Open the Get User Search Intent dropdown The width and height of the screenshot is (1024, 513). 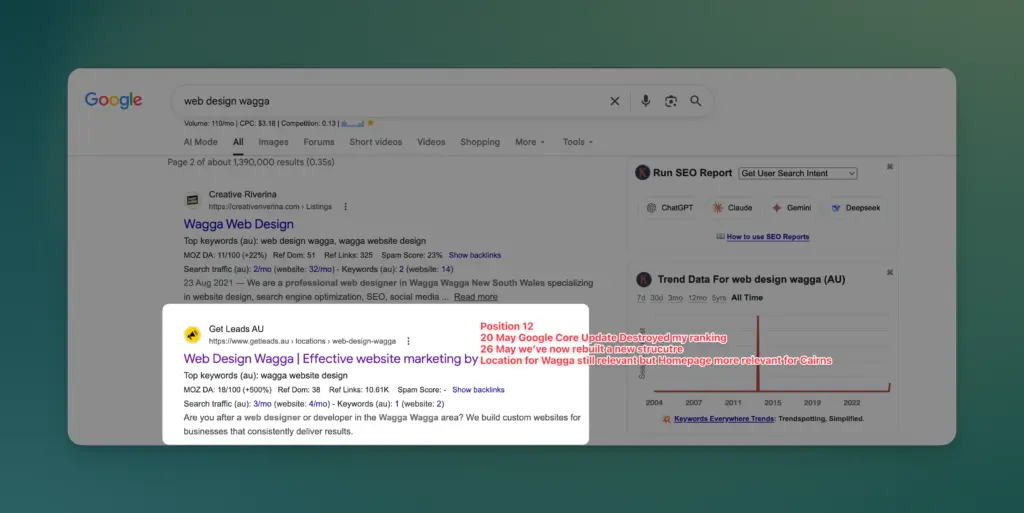pos(797,173)
